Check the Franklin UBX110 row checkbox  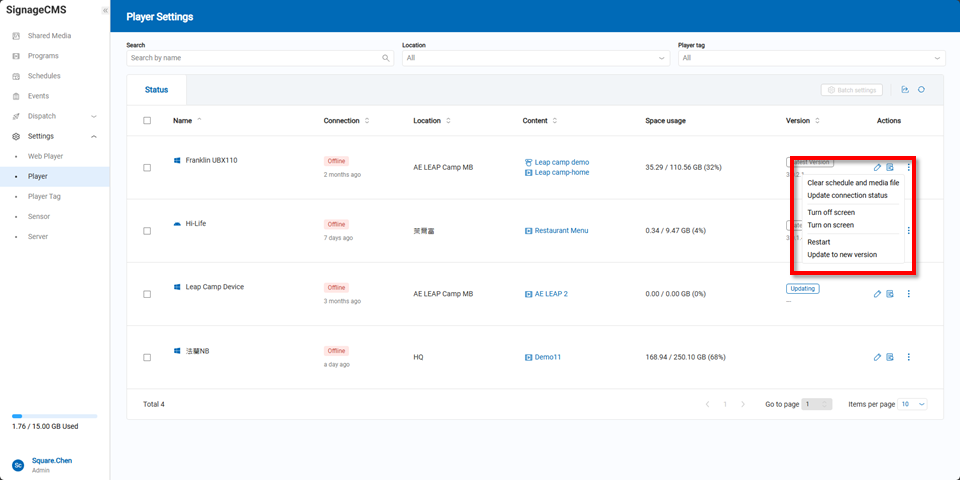[147, 167]
